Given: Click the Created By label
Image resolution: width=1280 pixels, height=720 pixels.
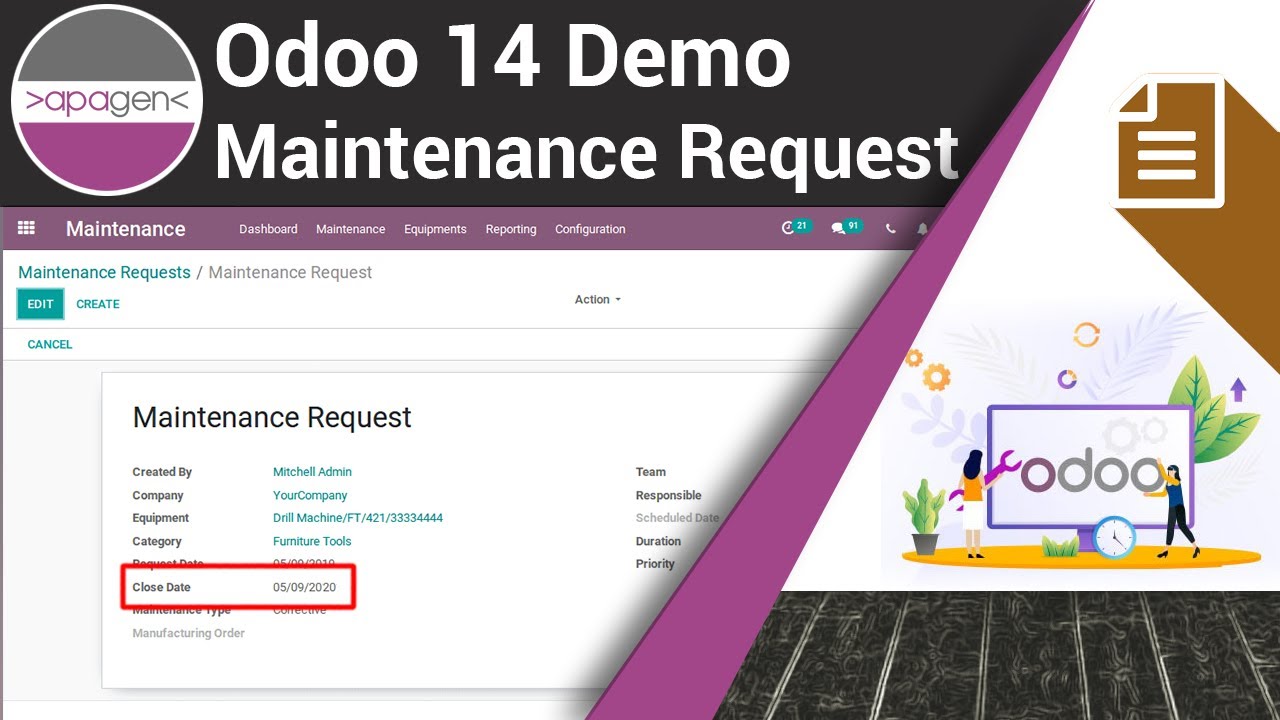Looking at the screenshot, I should click(162, 472).
